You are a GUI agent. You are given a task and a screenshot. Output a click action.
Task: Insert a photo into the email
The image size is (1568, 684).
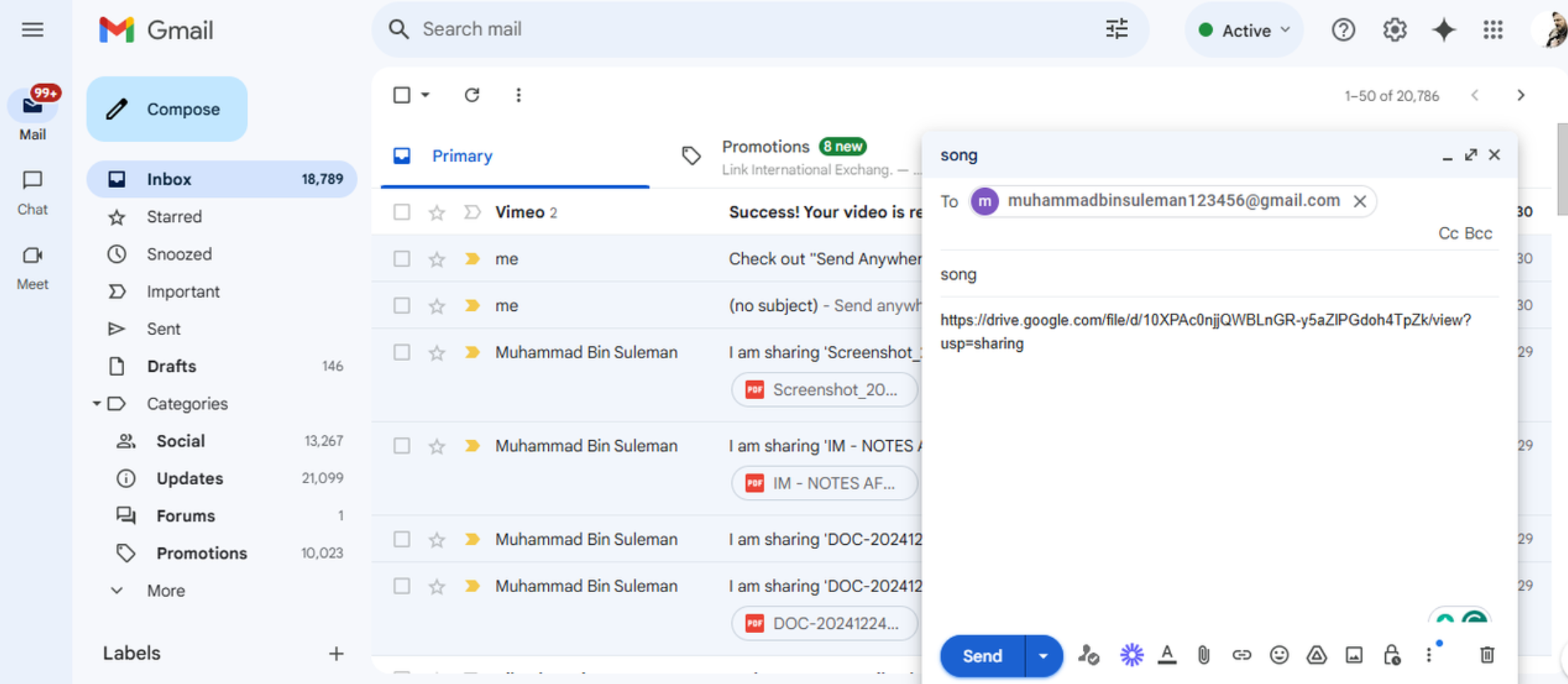(x=1355, y=655)
